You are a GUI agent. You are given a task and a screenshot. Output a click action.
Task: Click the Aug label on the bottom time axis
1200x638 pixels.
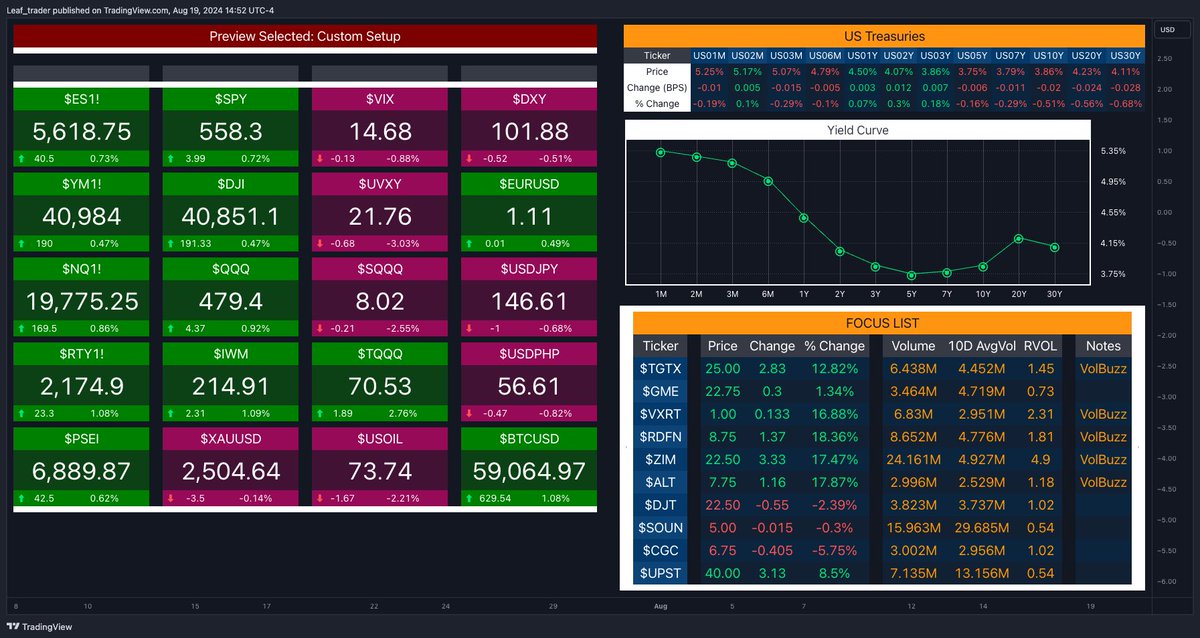[x=660, y=606]
